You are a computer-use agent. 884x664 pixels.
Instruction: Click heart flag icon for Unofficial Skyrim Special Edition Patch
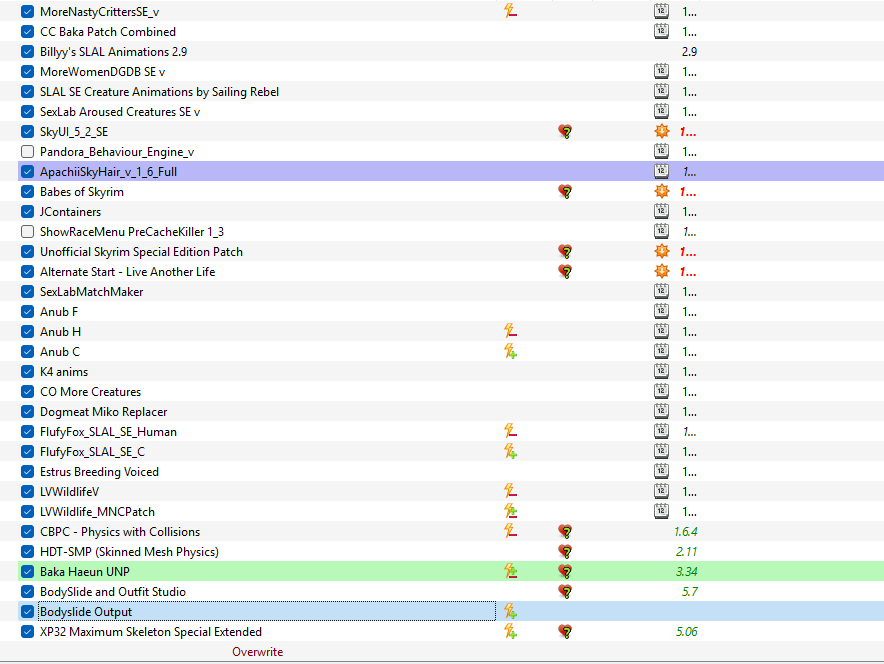click(565, 251)
